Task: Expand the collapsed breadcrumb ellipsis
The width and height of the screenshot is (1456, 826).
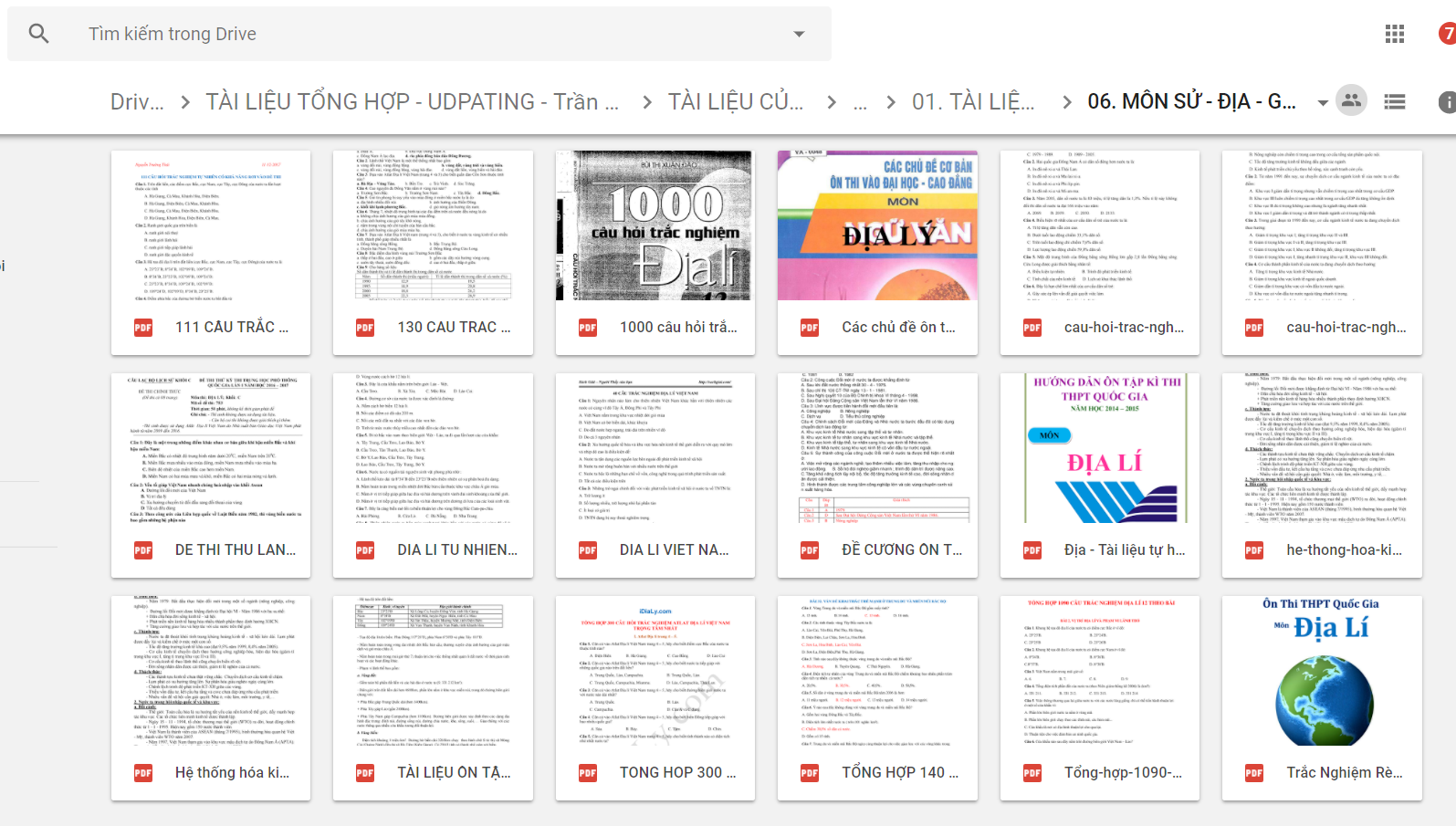Action: [x=860, y=102]
